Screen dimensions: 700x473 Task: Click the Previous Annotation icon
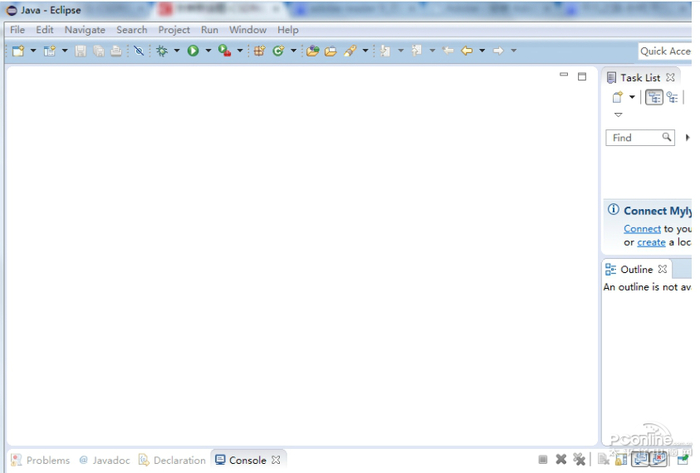tap(417, 51)
